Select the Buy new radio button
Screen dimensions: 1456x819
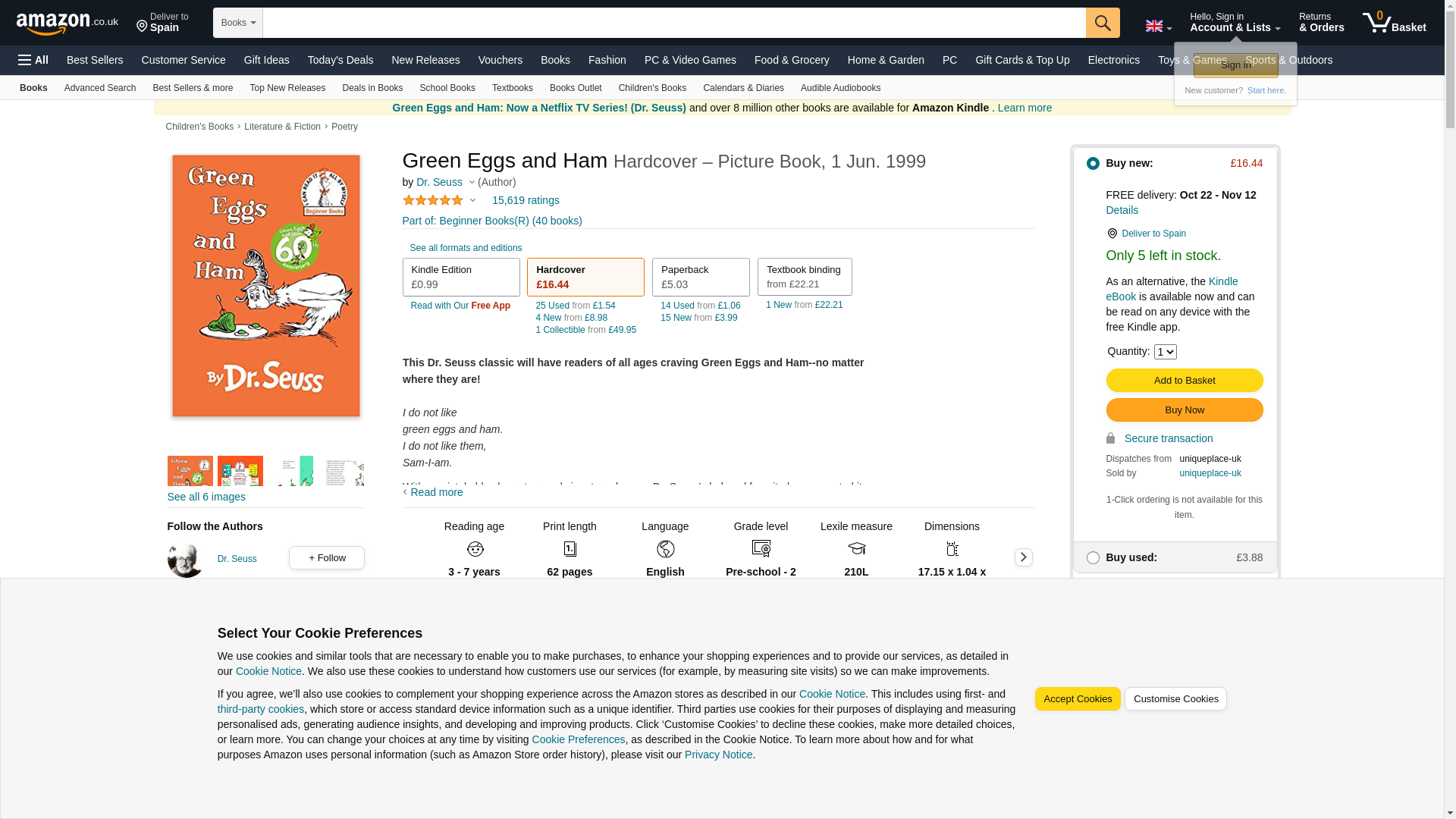1093,163
